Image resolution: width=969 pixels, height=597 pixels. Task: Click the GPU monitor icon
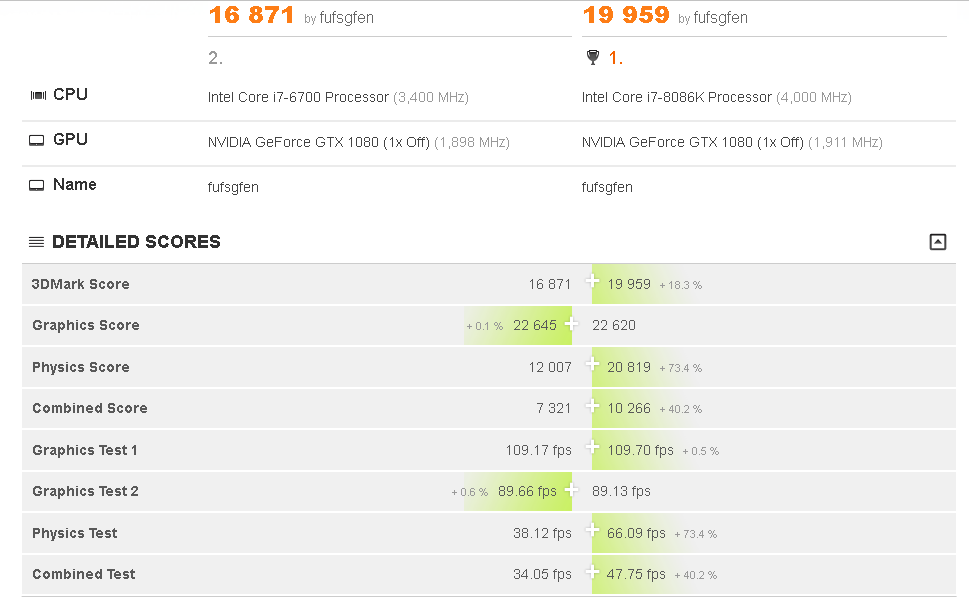tap(36, 140)
